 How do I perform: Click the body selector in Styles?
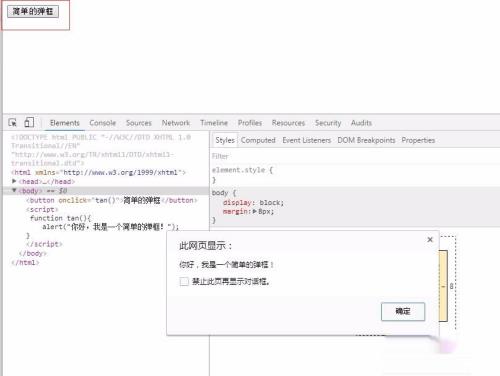coord(220,193)
